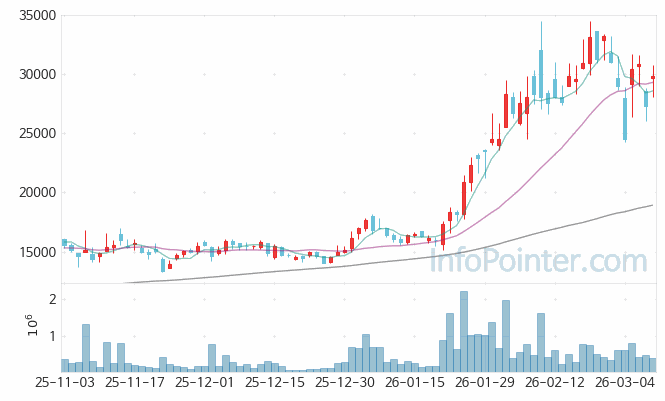This screenshot has width=665, height=401.
Task: Select the 25-12-01 date tick label
Action: (205, 382)
